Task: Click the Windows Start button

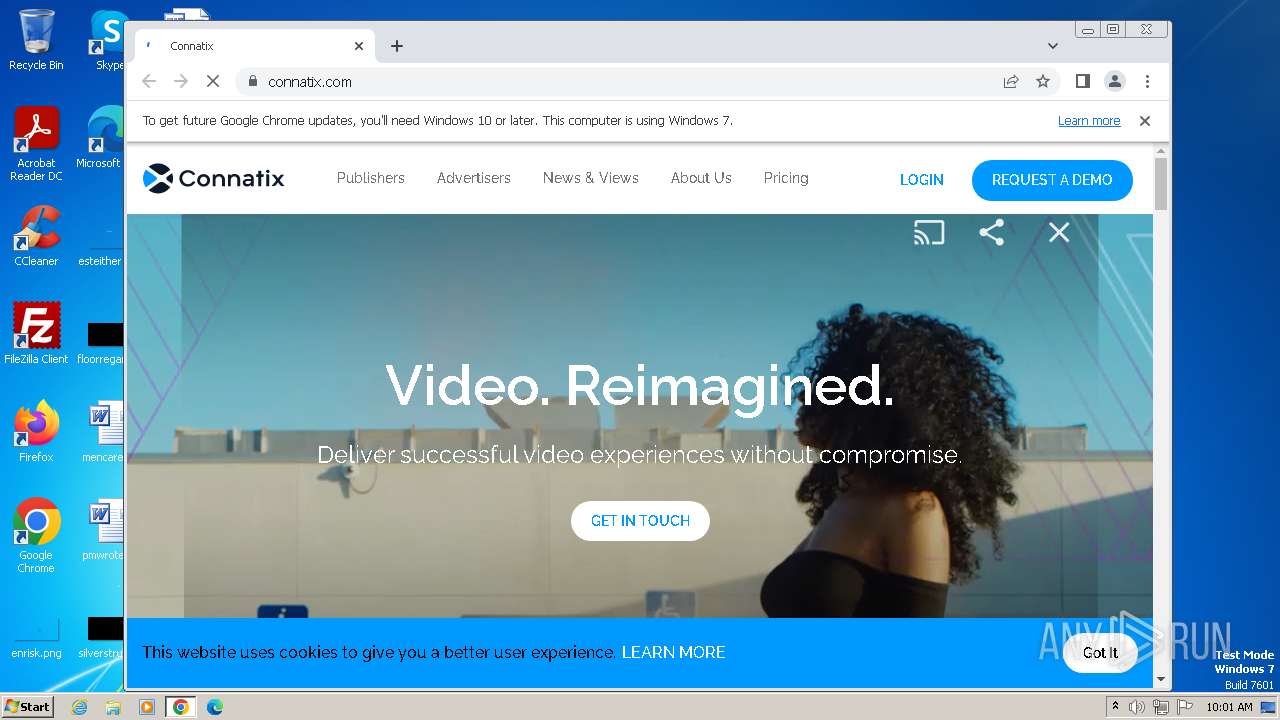Action: coord(27,706)
